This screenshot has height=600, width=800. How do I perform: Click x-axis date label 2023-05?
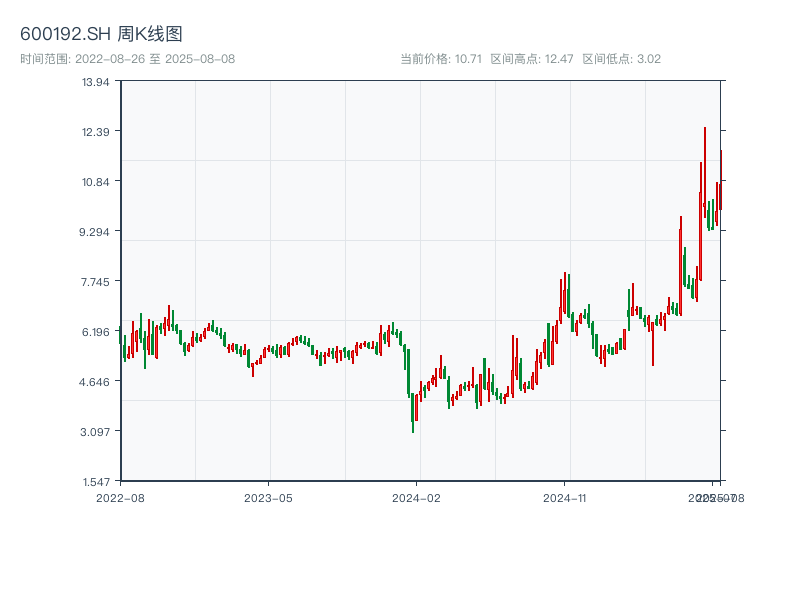click(x=268, y=498)
